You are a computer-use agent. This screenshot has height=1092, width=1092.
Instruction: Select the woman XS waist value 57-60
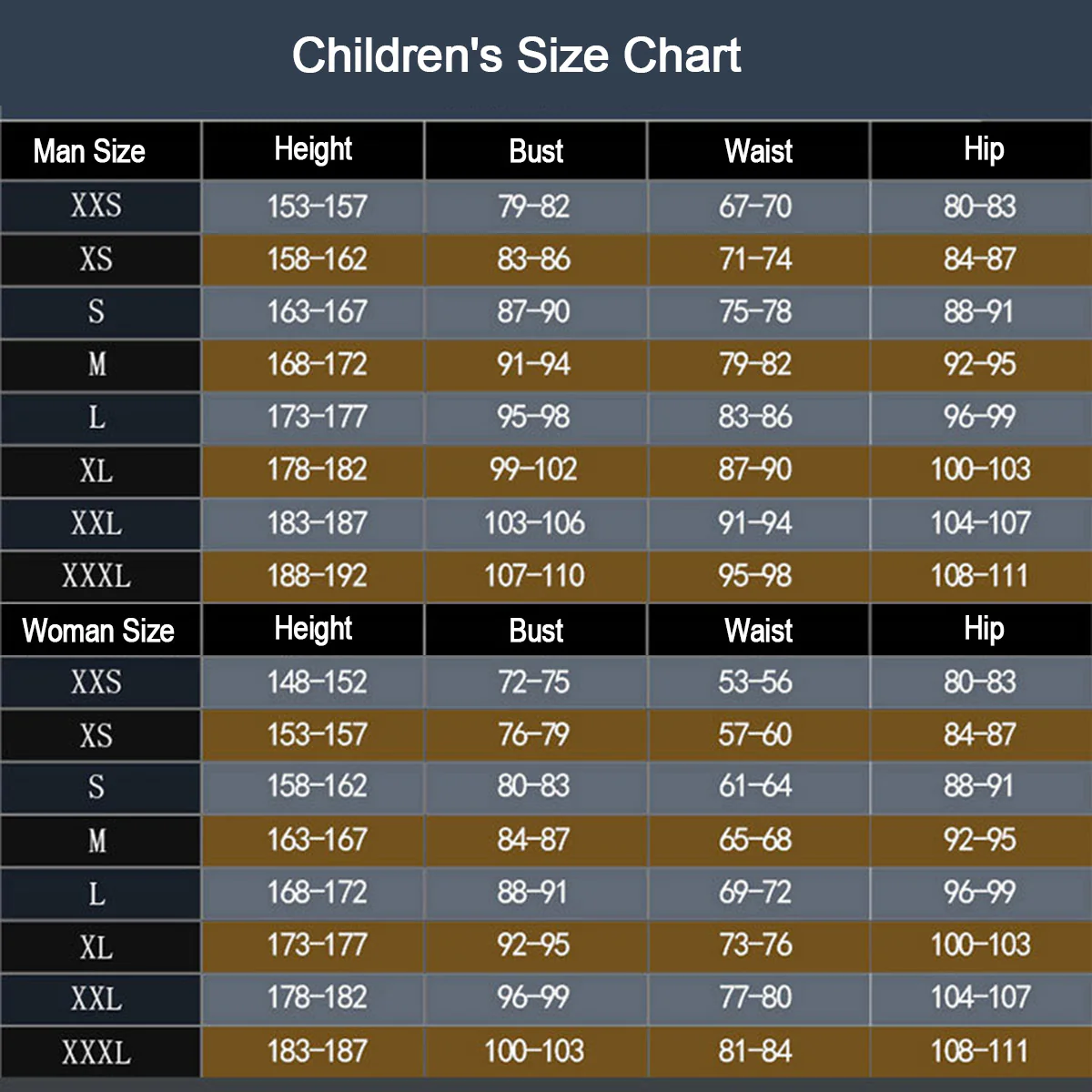755,734
